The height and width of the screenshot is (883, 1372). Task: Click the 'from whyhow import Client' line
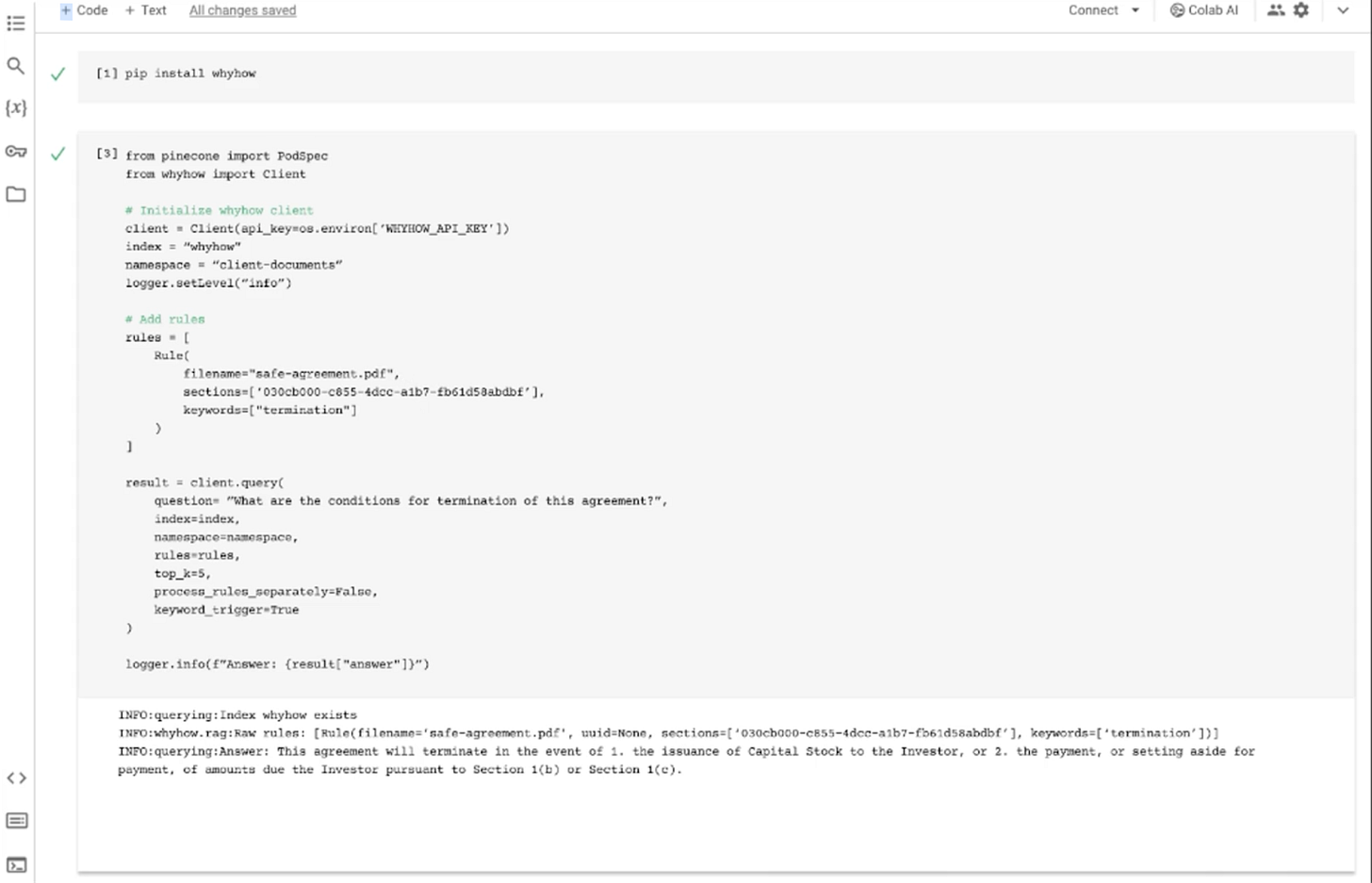click(215, 174)
